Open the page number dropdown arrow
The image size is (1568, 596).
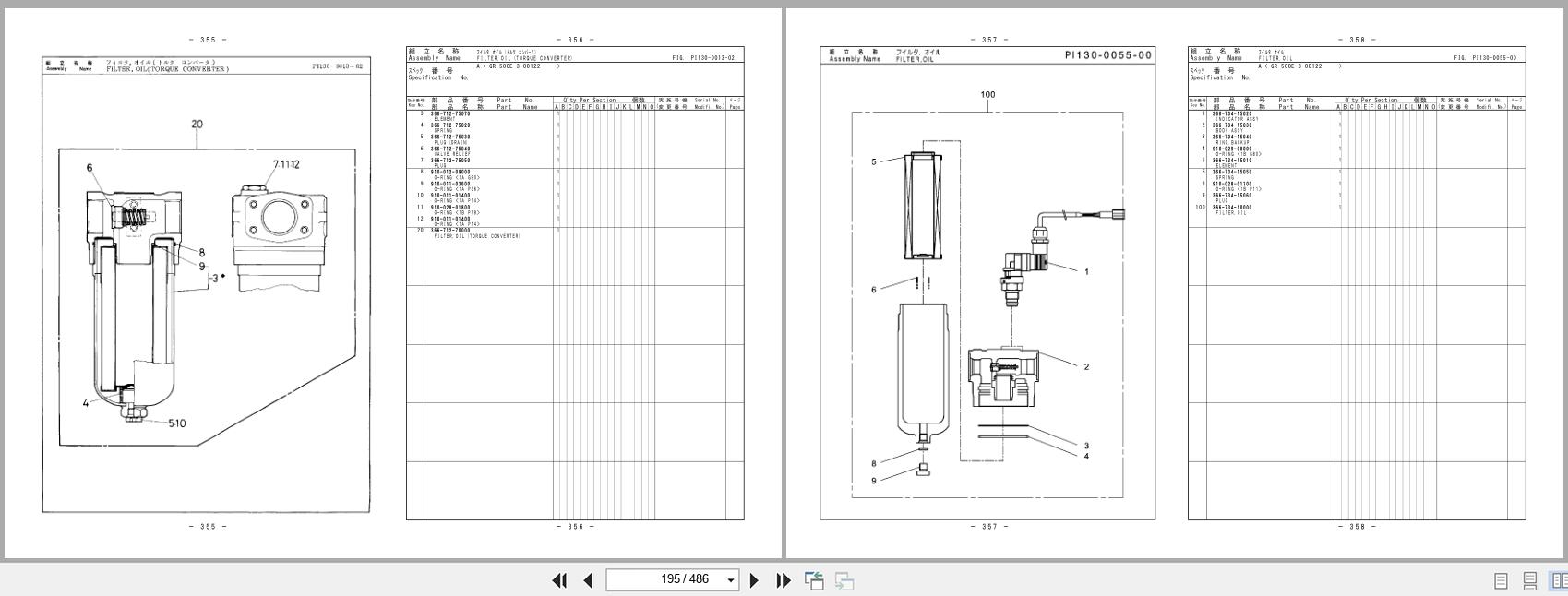point(731,580)
